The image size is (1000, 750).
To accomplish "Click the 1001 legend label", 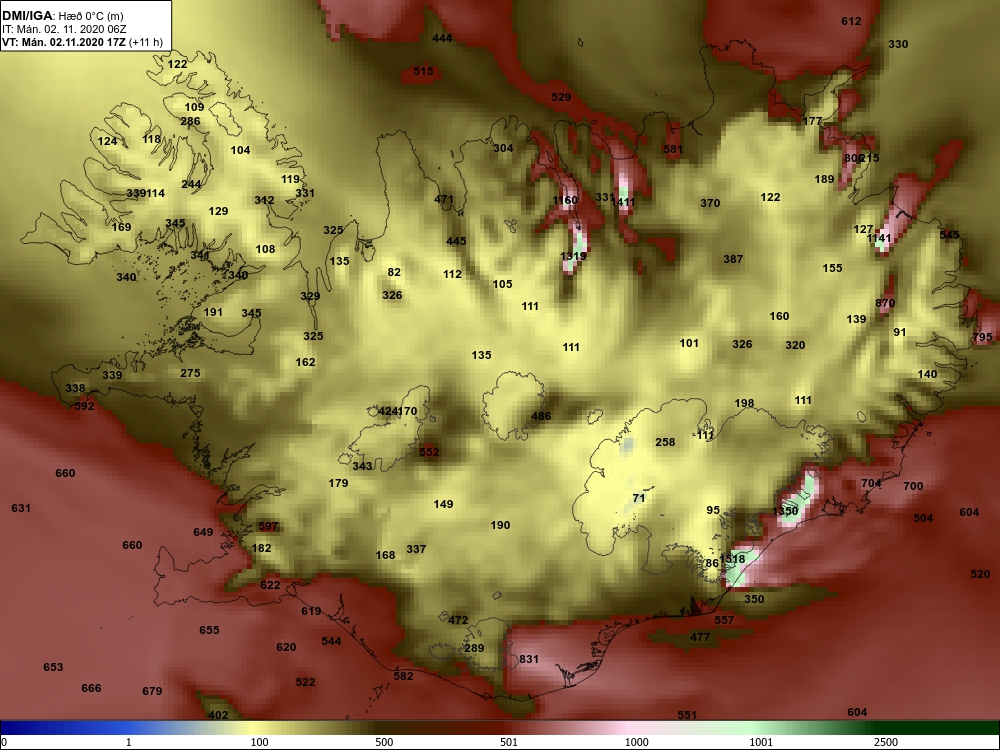I will point(761,743).
